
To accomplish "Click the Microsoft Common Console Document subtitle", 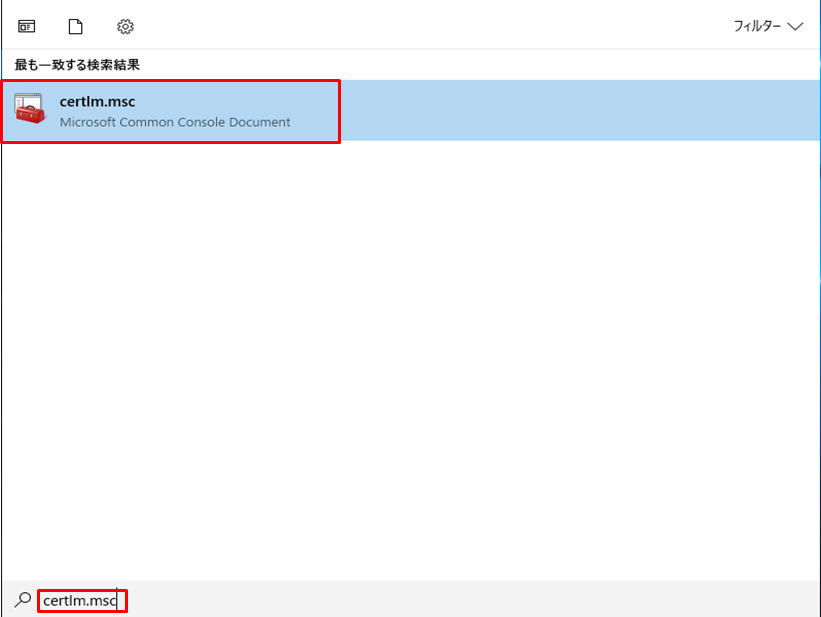I will (175, 122).
